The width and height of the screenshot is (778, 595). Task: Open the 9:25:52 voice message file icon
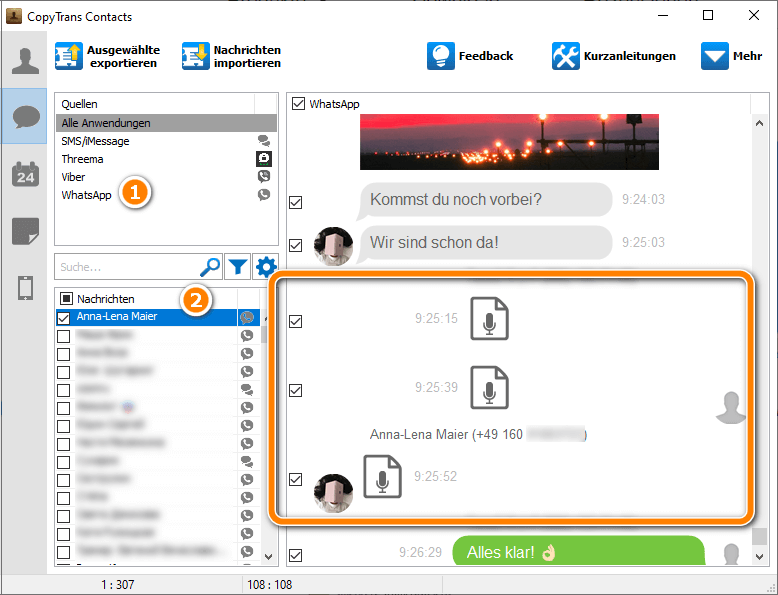[x=383, y=476]
